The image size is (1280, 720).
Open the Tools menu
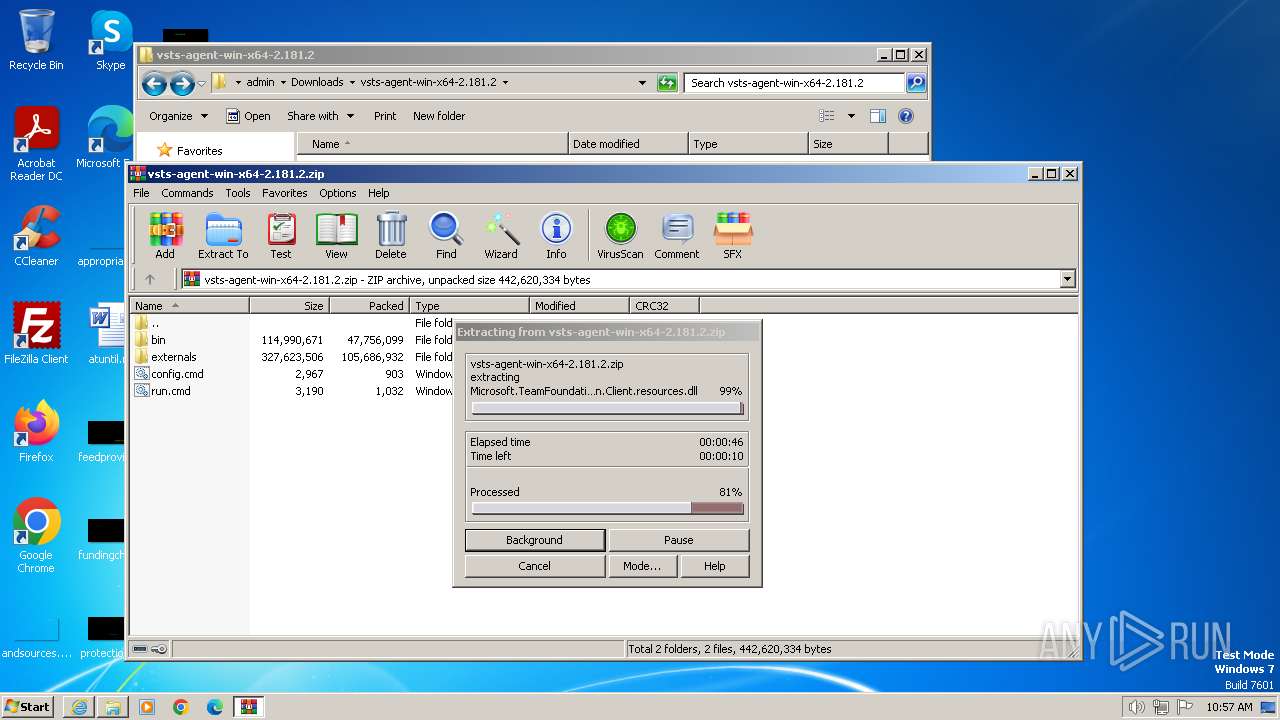[237, 193]
